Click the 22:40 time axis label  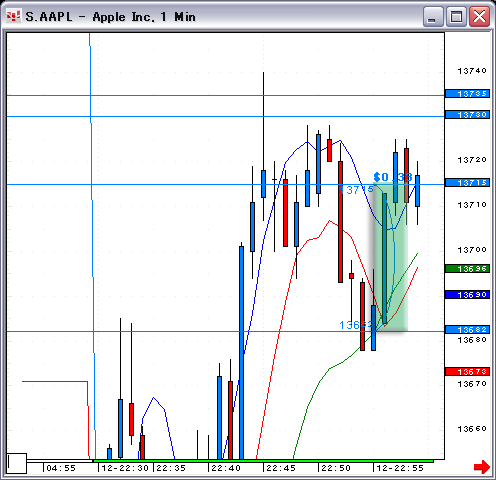[226, 468]
